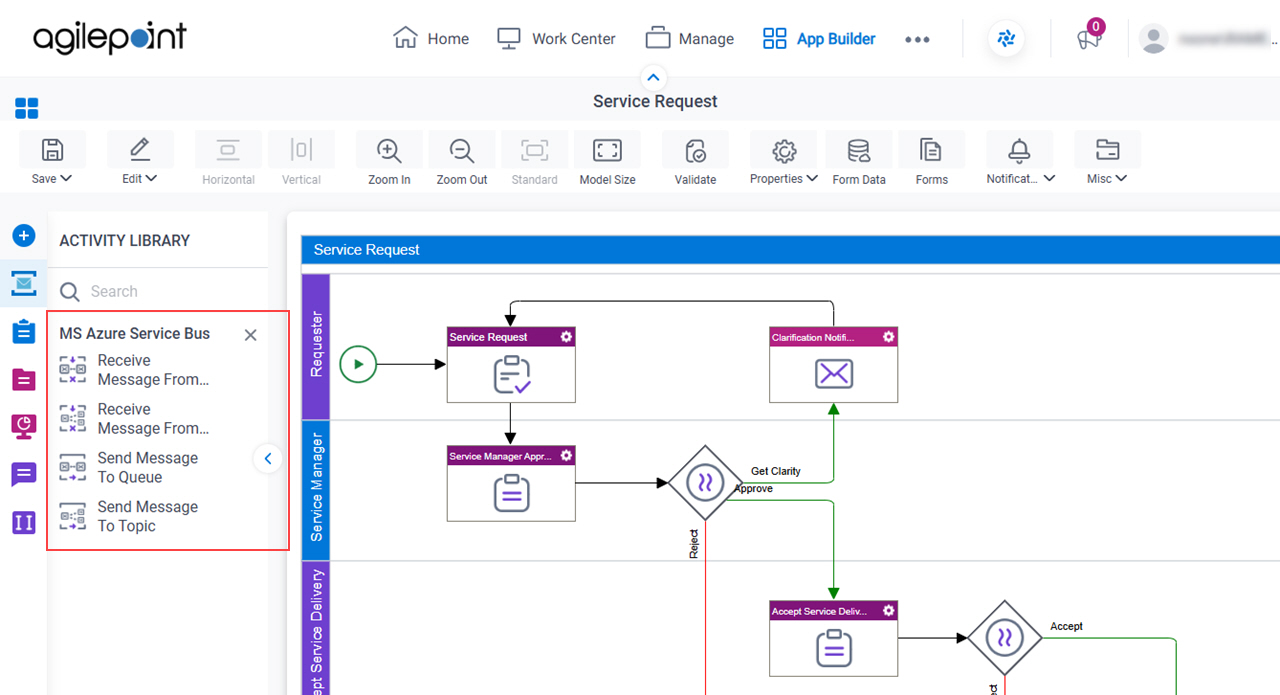Open the apps grid icon

(x=27, y=108)
